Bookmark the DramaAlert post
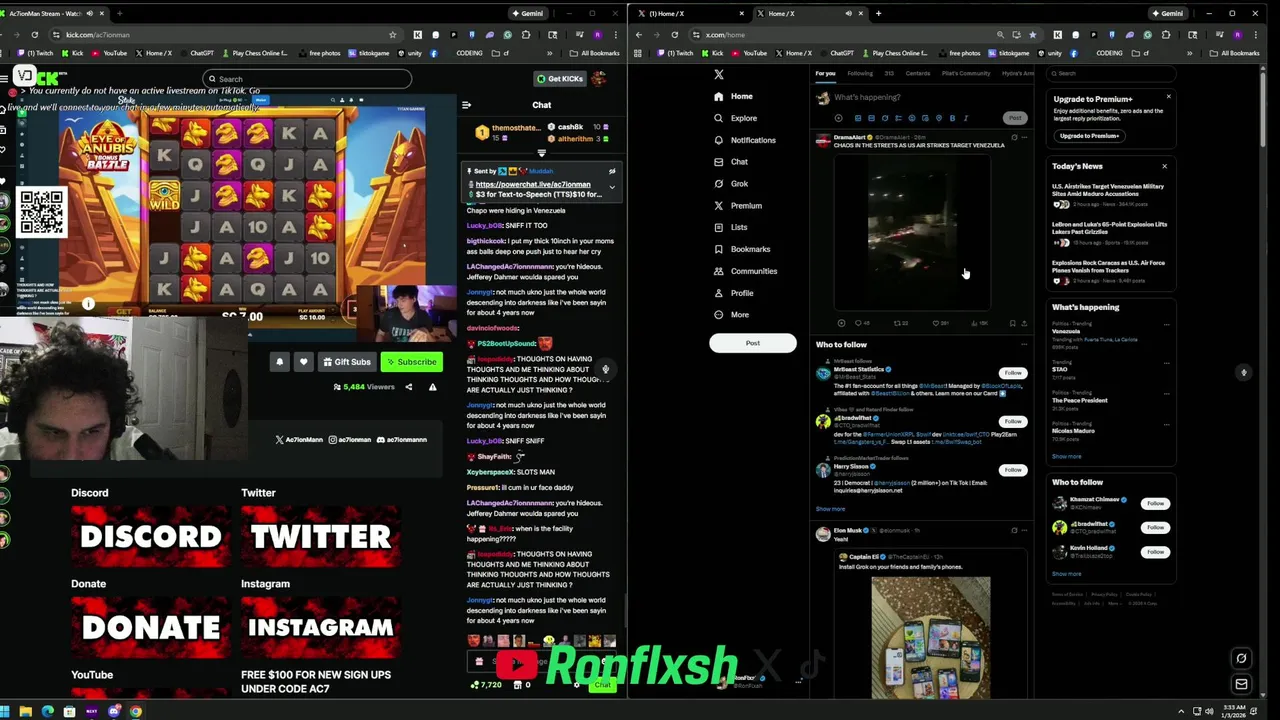This screenshot has width=1280, height=720. [1012, 323]
